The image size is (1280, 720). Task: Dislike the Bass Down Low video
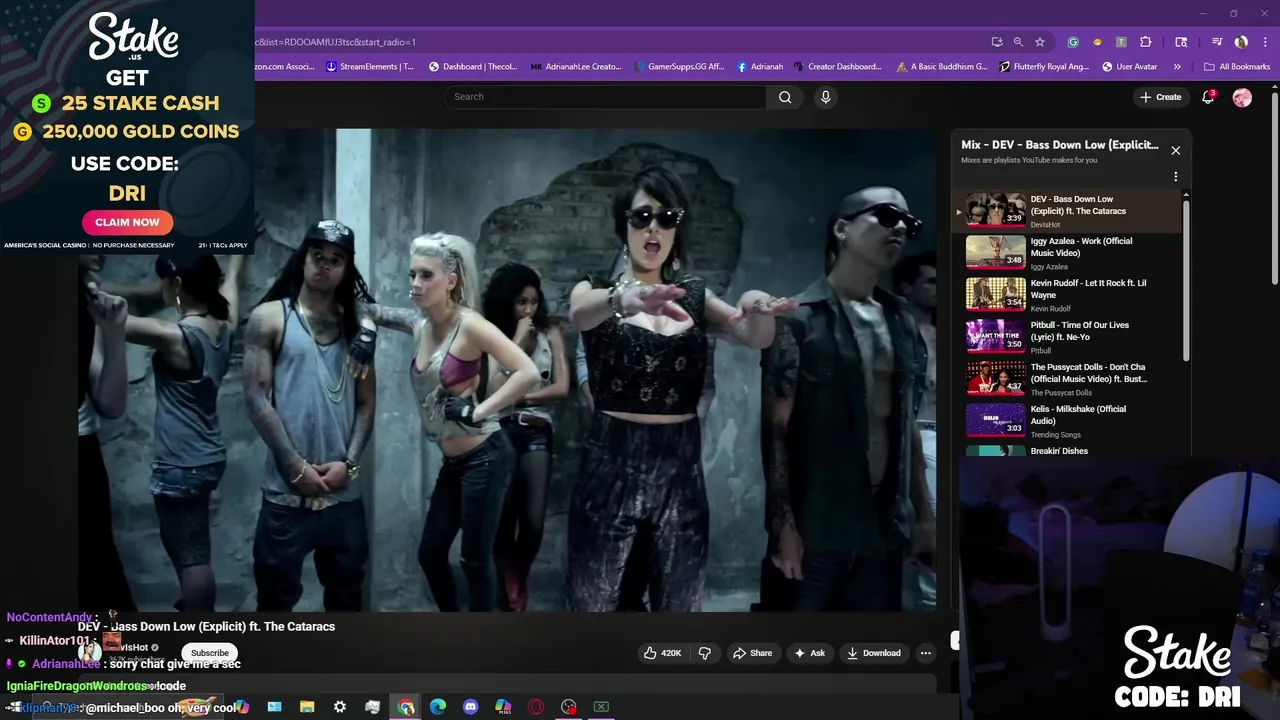click(x=704, y=653)
